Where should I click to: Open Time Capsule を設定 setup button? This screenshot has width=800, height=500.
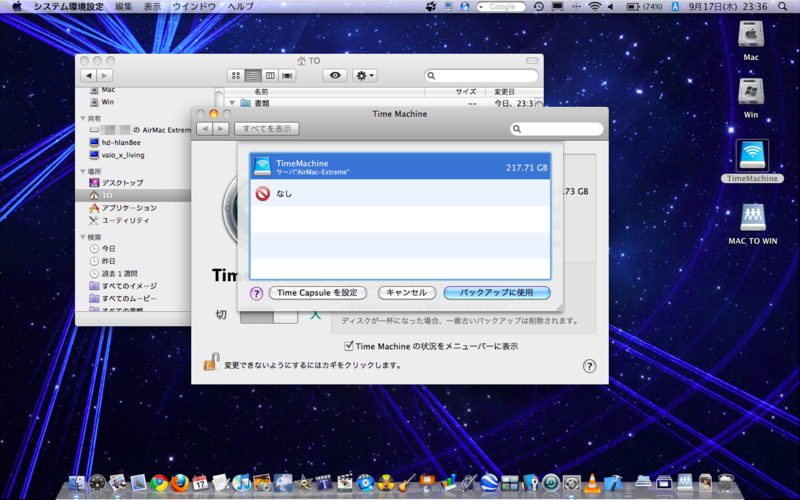pyautogui.click(x=317, y=293)
